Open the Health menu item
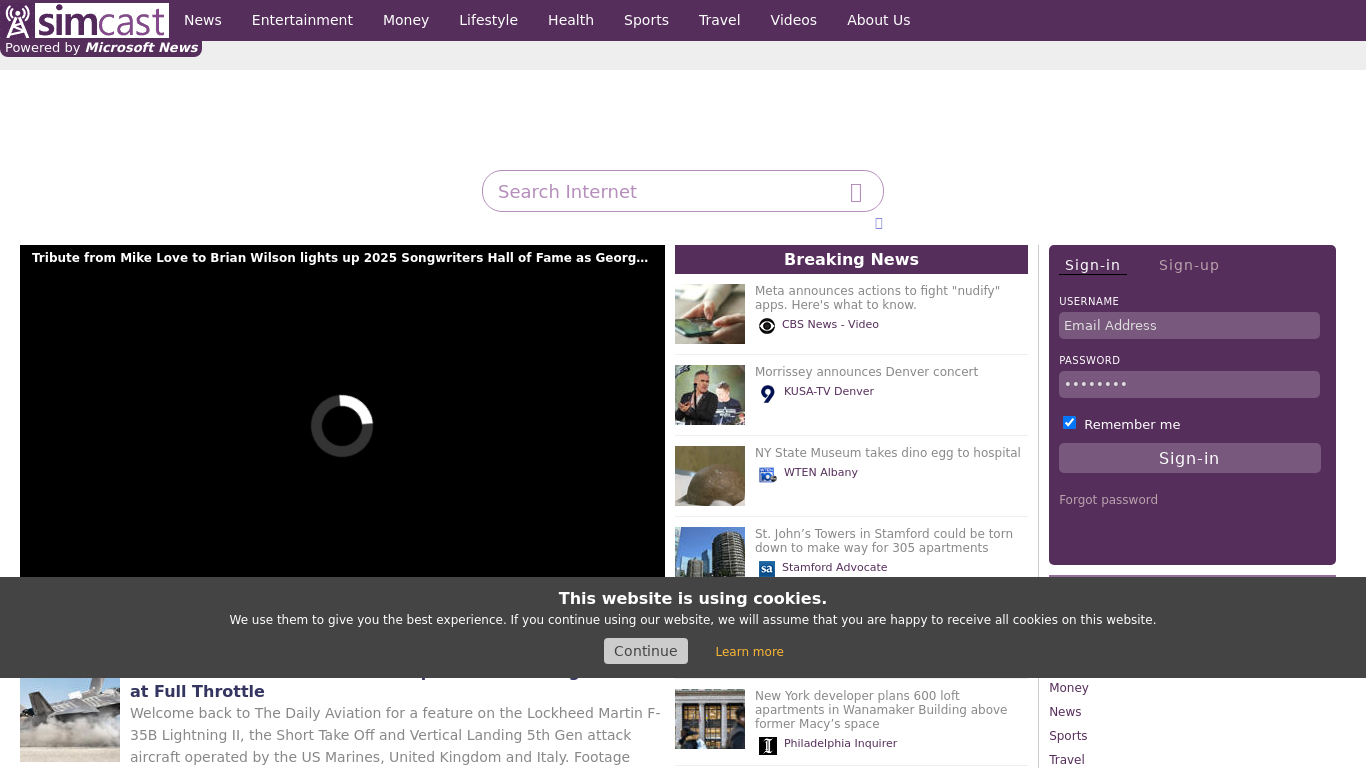The height and width of the screenshot is (768, 1366). point(571,20)
